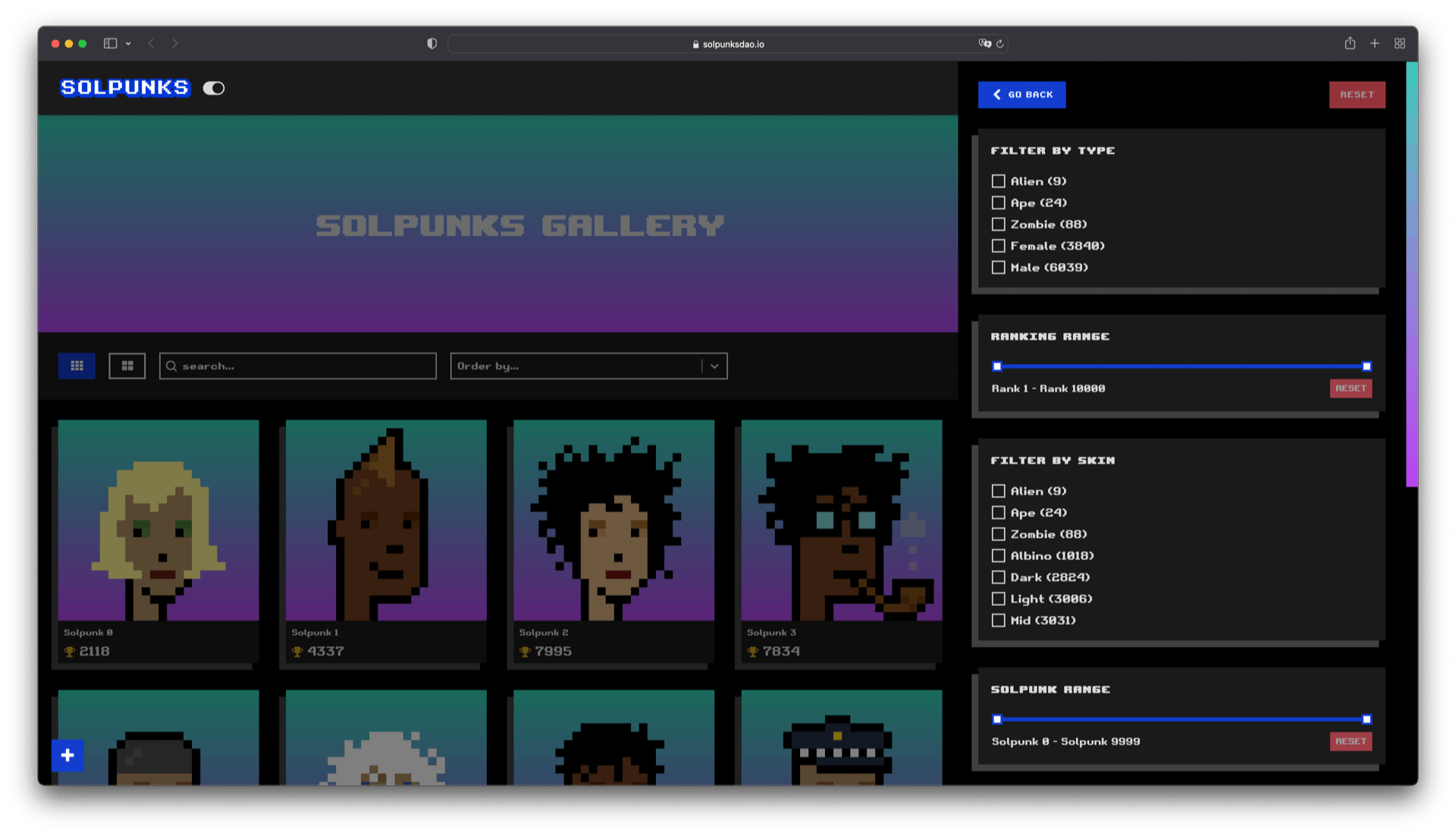This screenshot has height=835, width=1456.
Task: Click GO BACK button
Action: point(1021,94)
